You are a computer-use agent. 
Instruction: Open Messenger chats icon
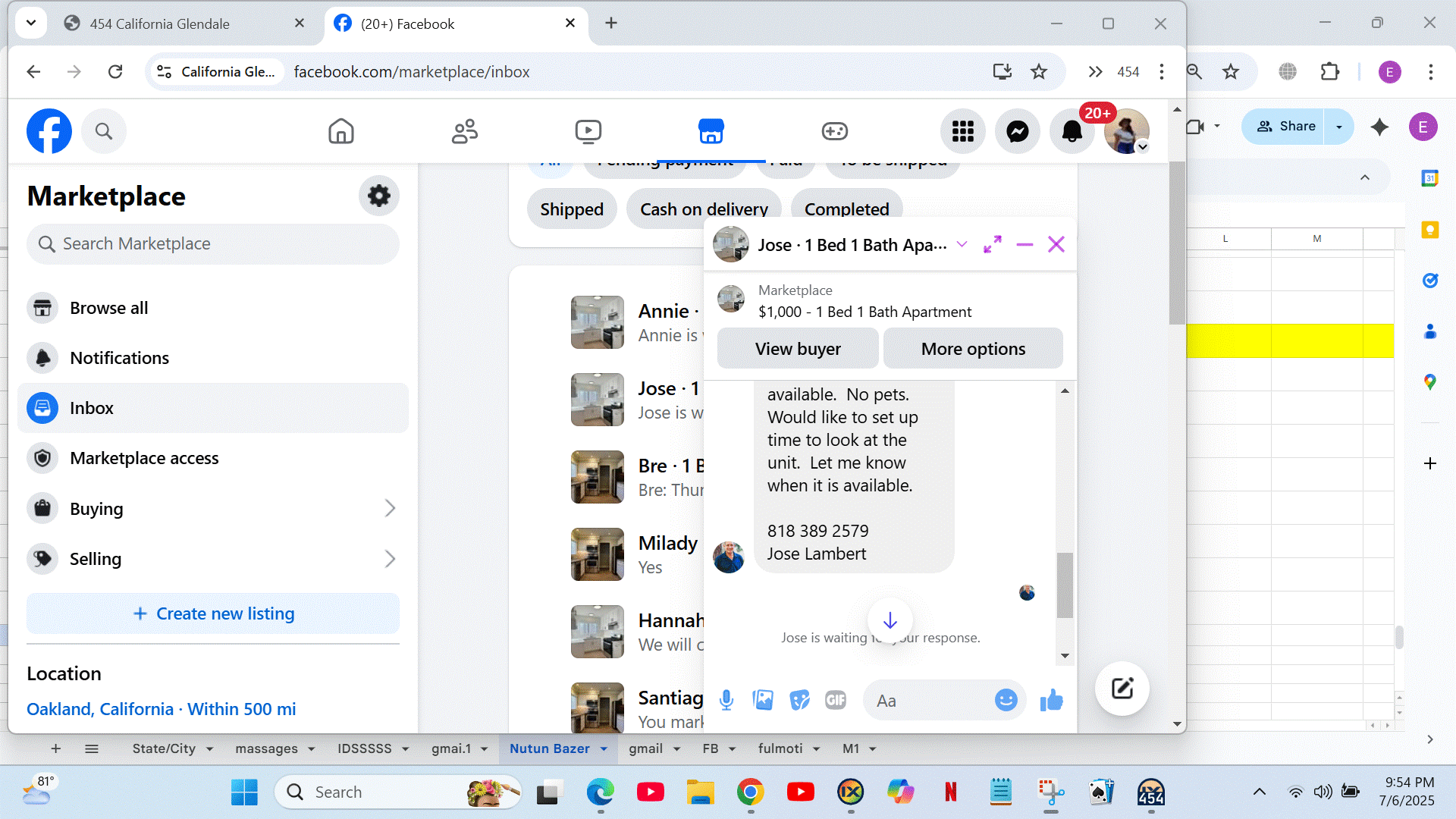[1017, 131]
